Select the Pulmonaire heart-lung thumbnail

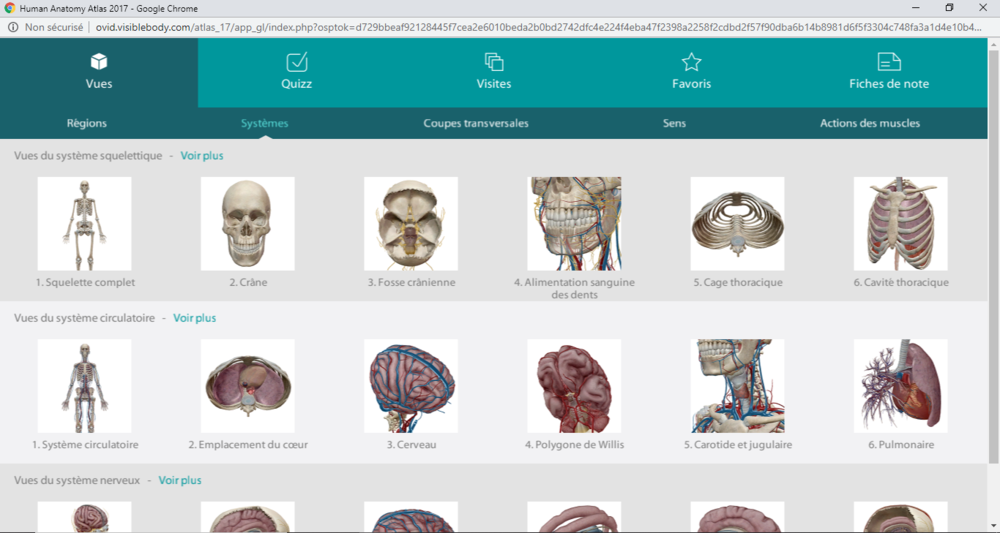click(x=900, y=386)
